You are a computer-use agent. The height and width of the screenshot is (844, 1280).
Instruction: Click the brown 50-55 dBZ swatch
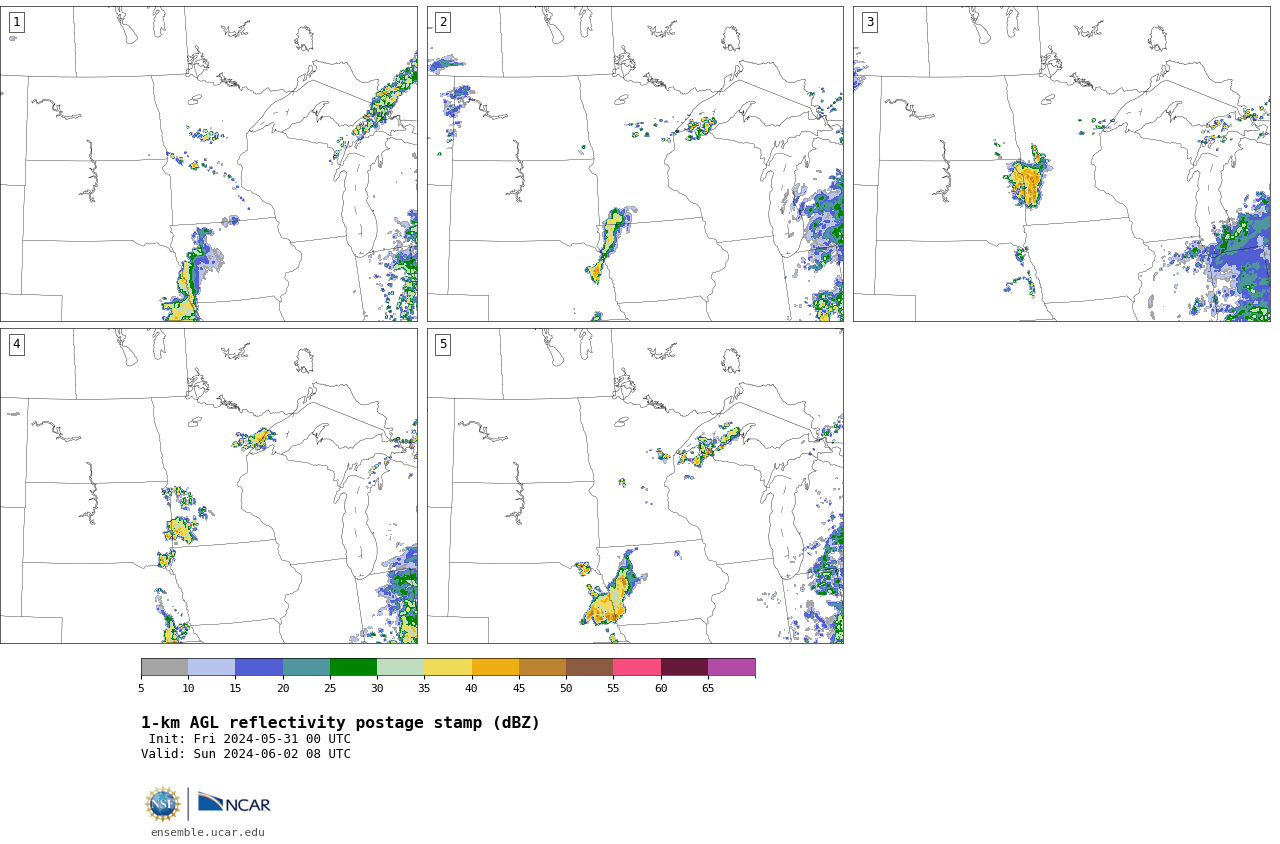point(589,667)
